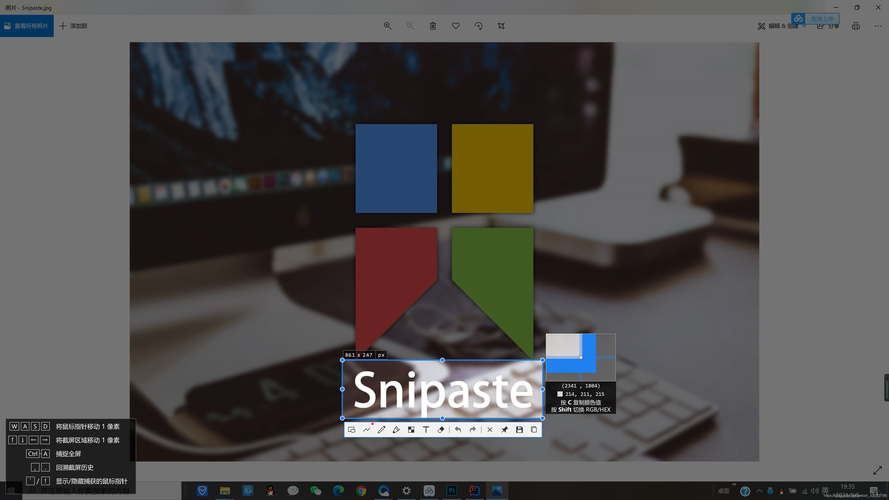Switch to Photos app on taskbar
889x500 pixels.
tap(497, 491)
